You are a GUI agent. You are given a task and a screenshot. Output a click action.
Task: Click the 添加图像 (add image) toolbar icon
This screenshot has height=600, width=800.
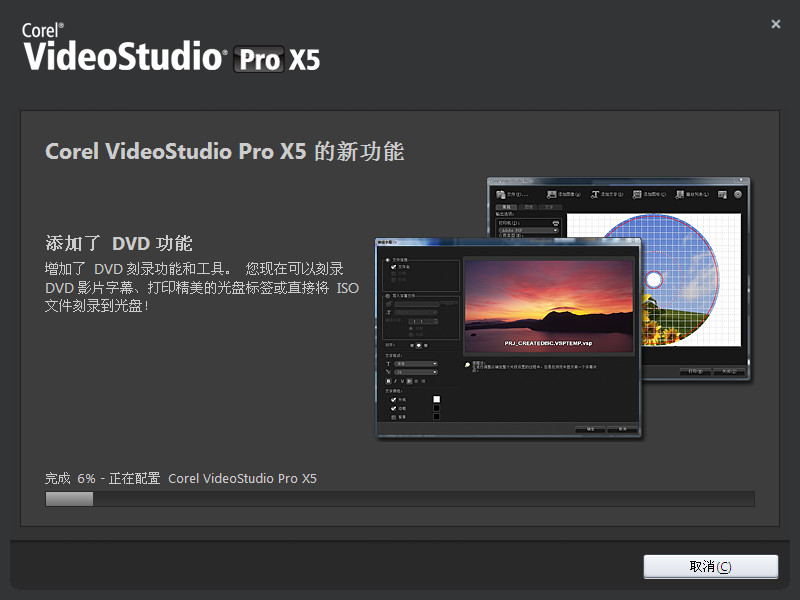(553, 194)
